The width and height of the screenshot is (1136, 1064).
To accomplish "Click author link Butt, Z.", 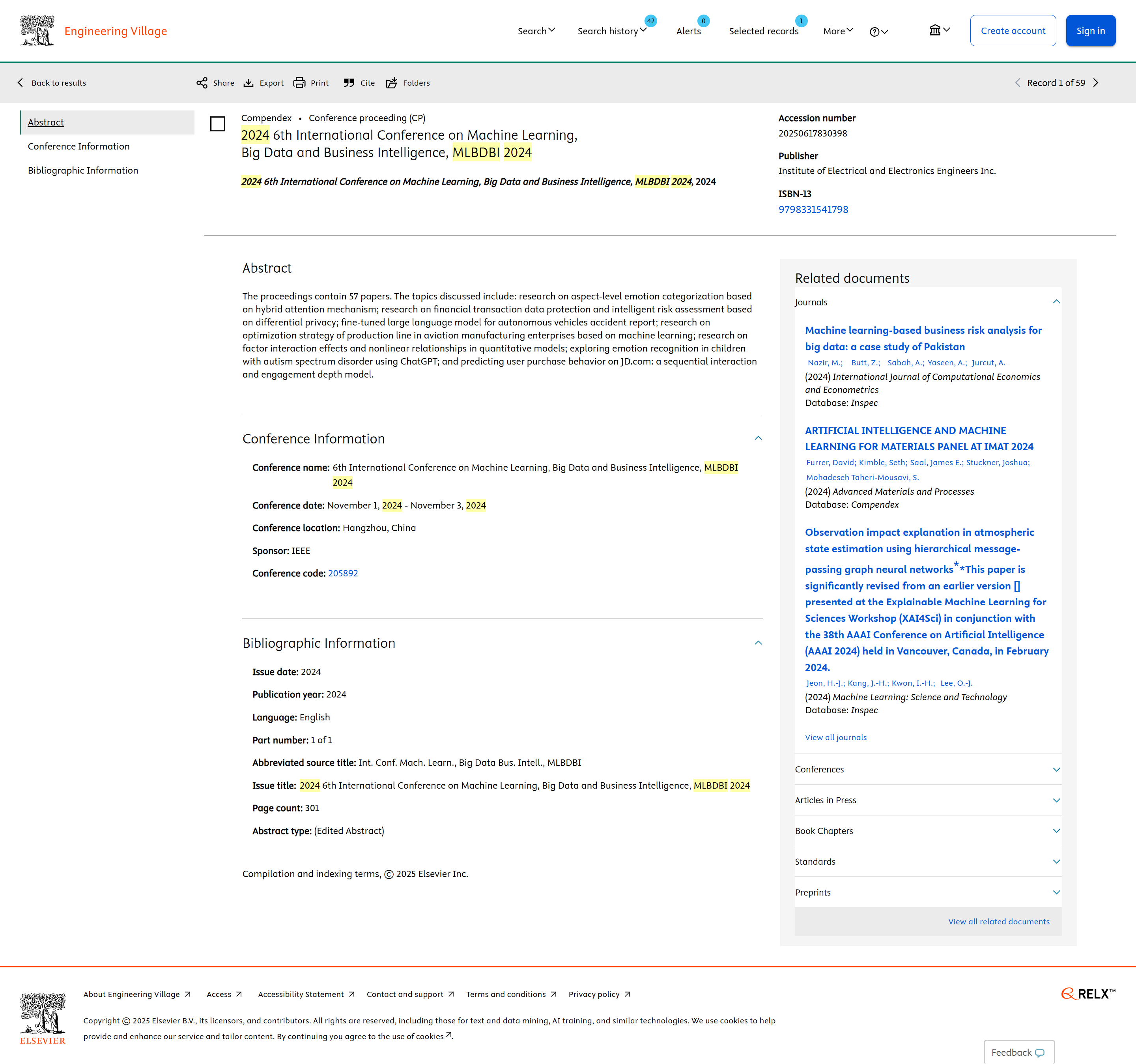I will [865, 362].
